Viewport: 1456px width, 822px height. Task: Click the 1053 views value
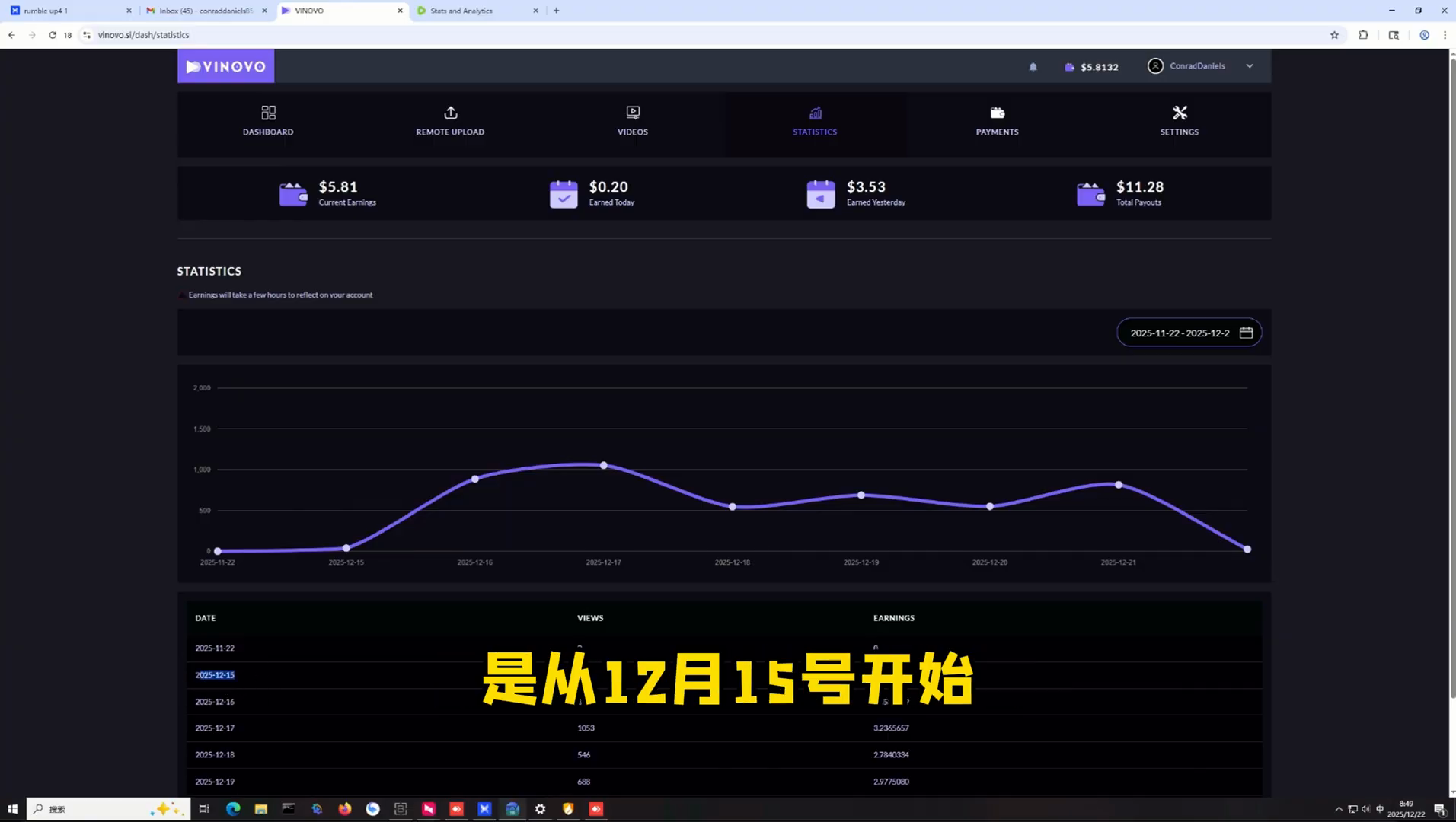tap(586, 728)
